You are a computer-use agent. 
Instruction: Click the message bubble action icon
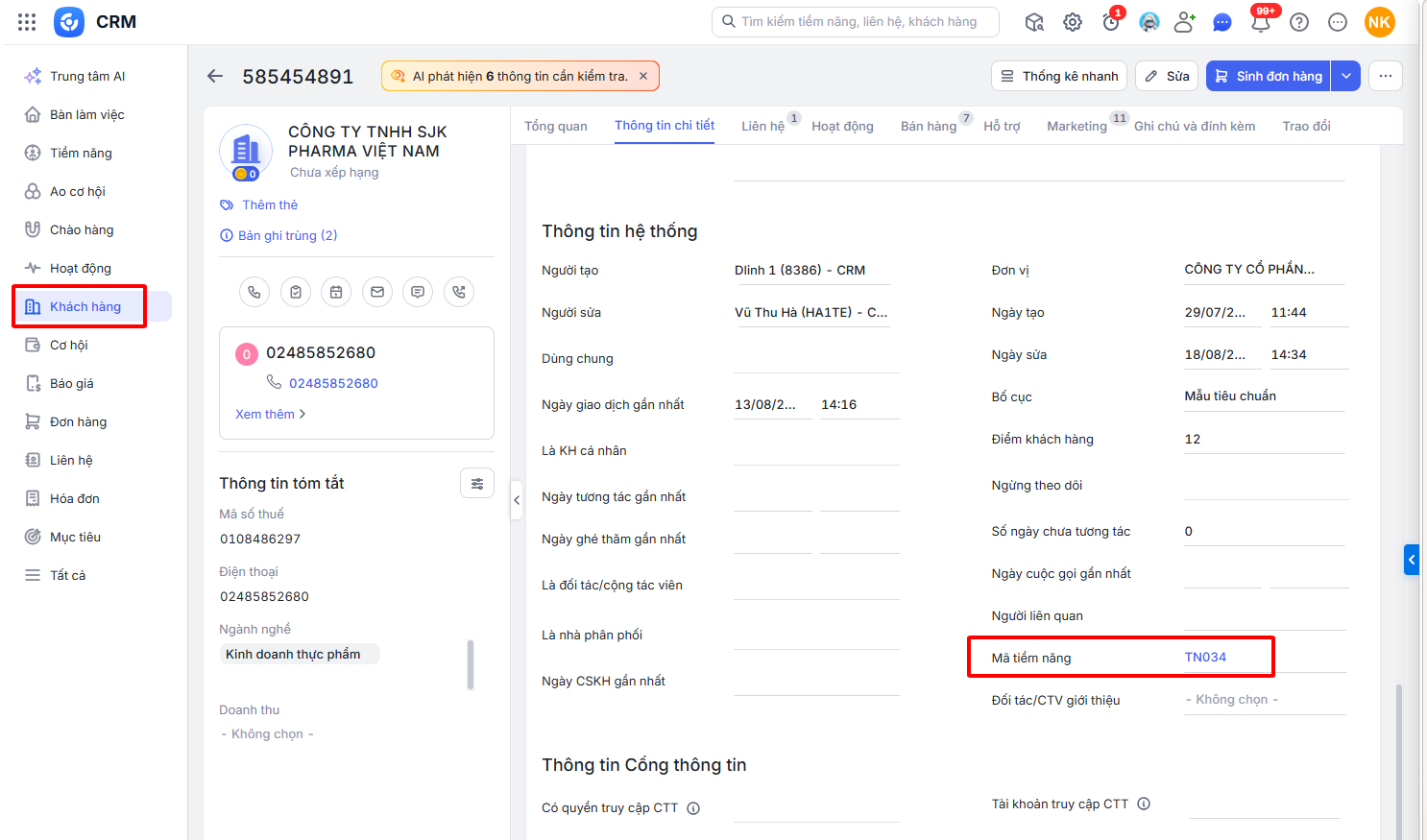click(x=418, y=292)
